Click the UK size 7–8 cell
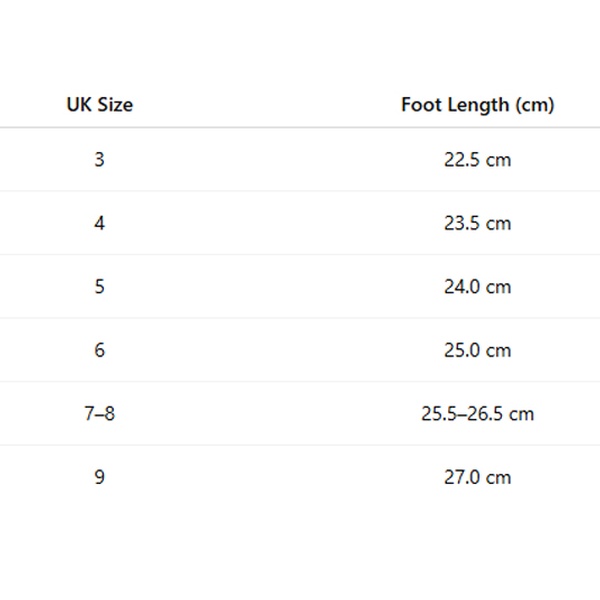This screenshot has width=600, height=600. [x=99, y=413]
